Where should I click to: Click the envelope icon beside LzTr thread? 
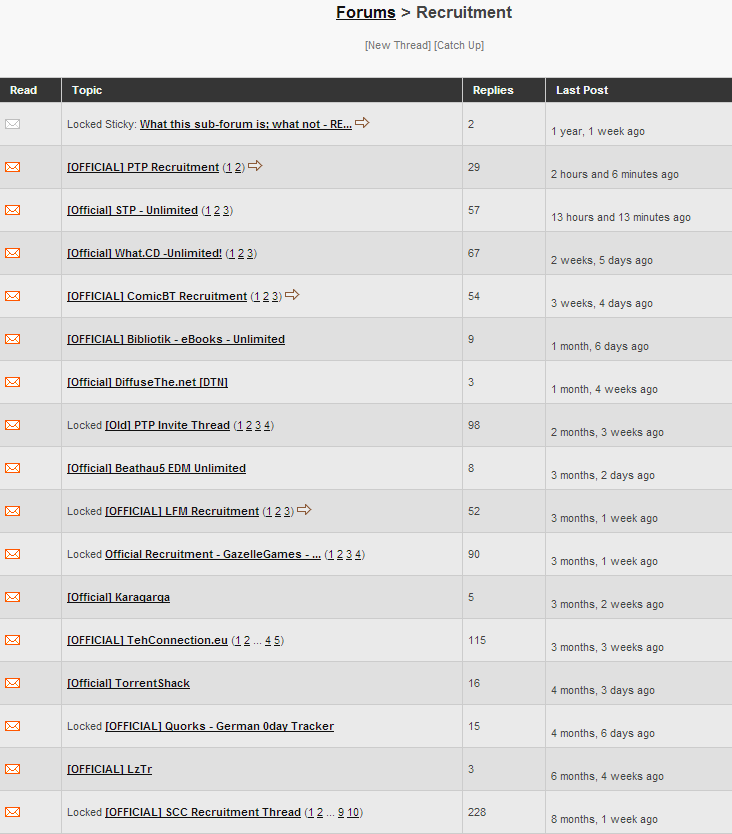13,769
